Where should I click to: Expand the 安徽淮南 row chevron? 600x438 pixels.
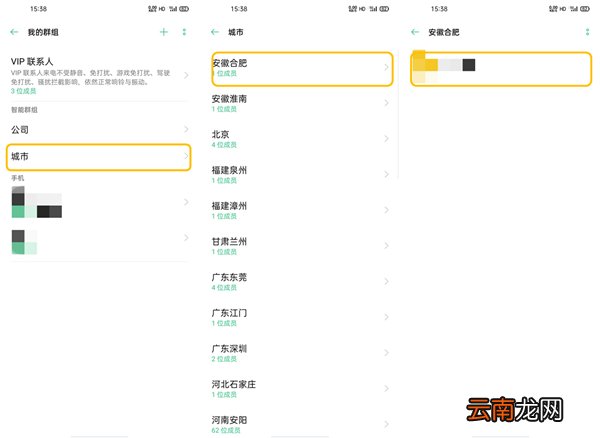click(x=386, y=103)
